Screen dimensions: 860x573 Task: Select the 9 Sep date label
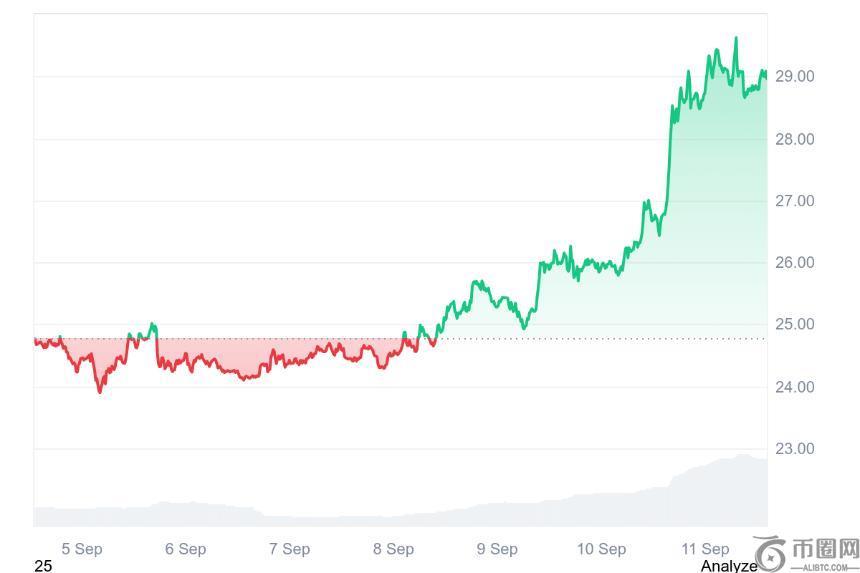pyautogui.click(x=497, y=548)
